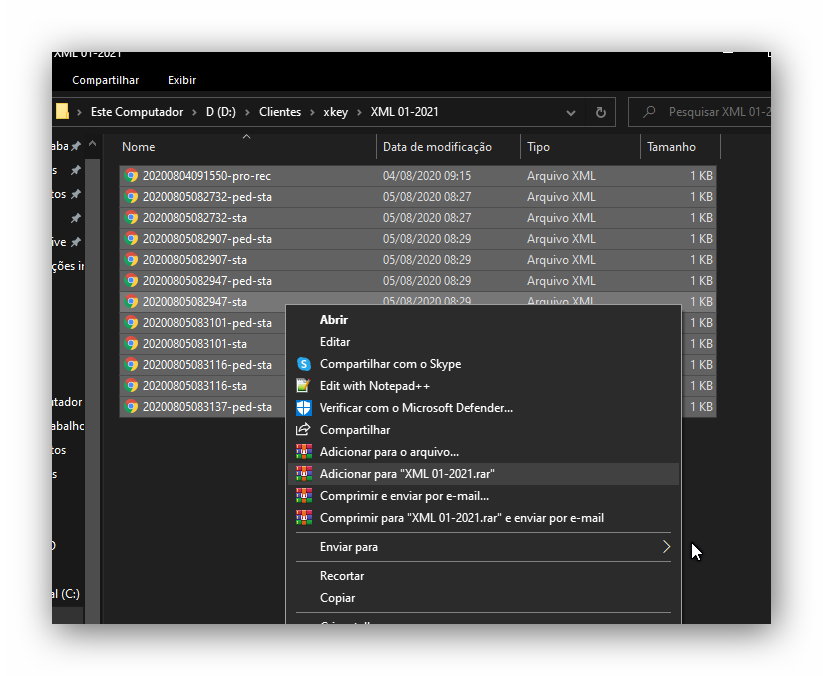Go to 'Este Computador' in breadcrumb
The image size is (823, 676).
[x=137, y=112]
